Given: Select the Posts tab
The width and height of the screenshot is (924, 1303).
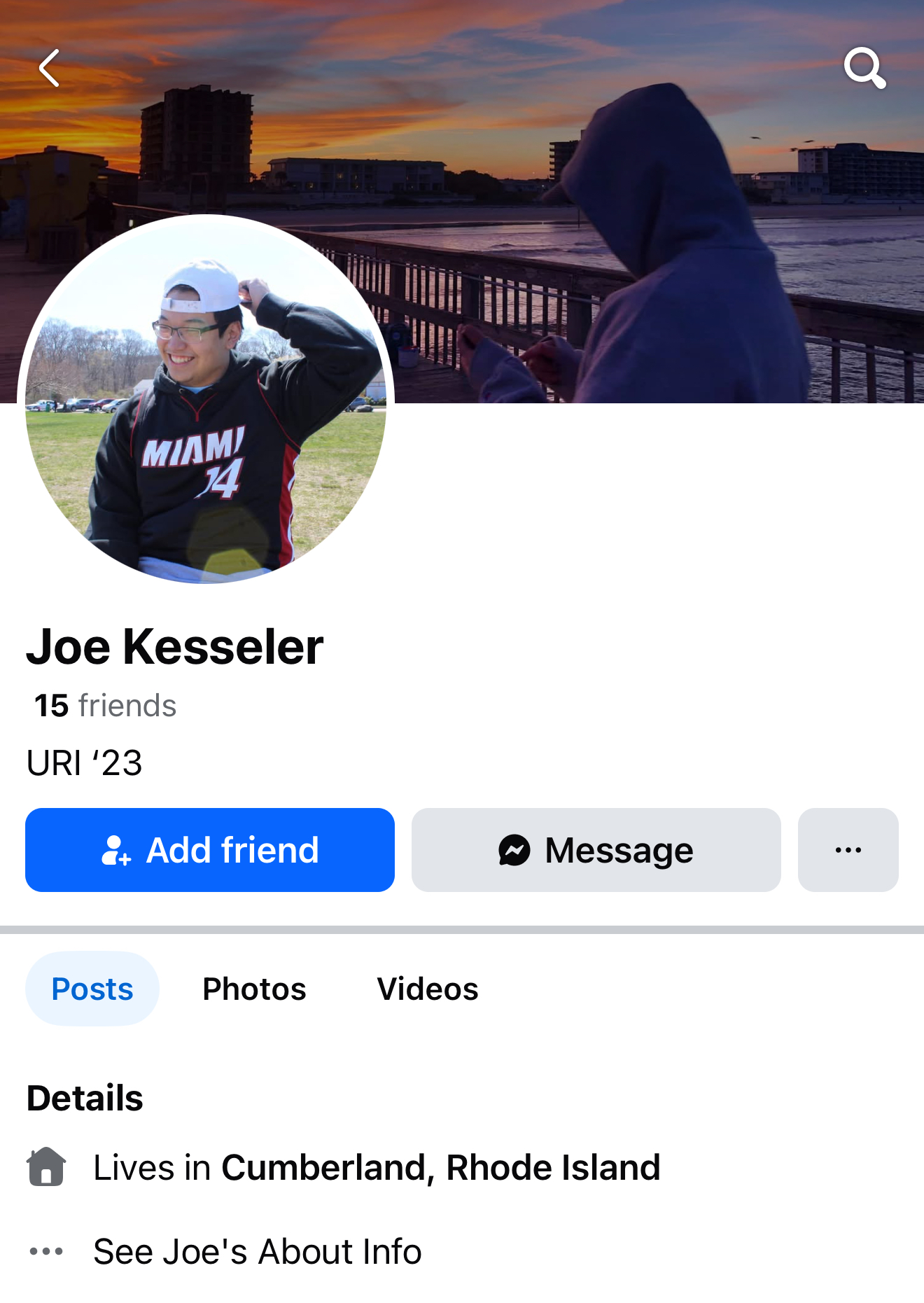Looking at the screenshot, I should [x=92, y=989].
